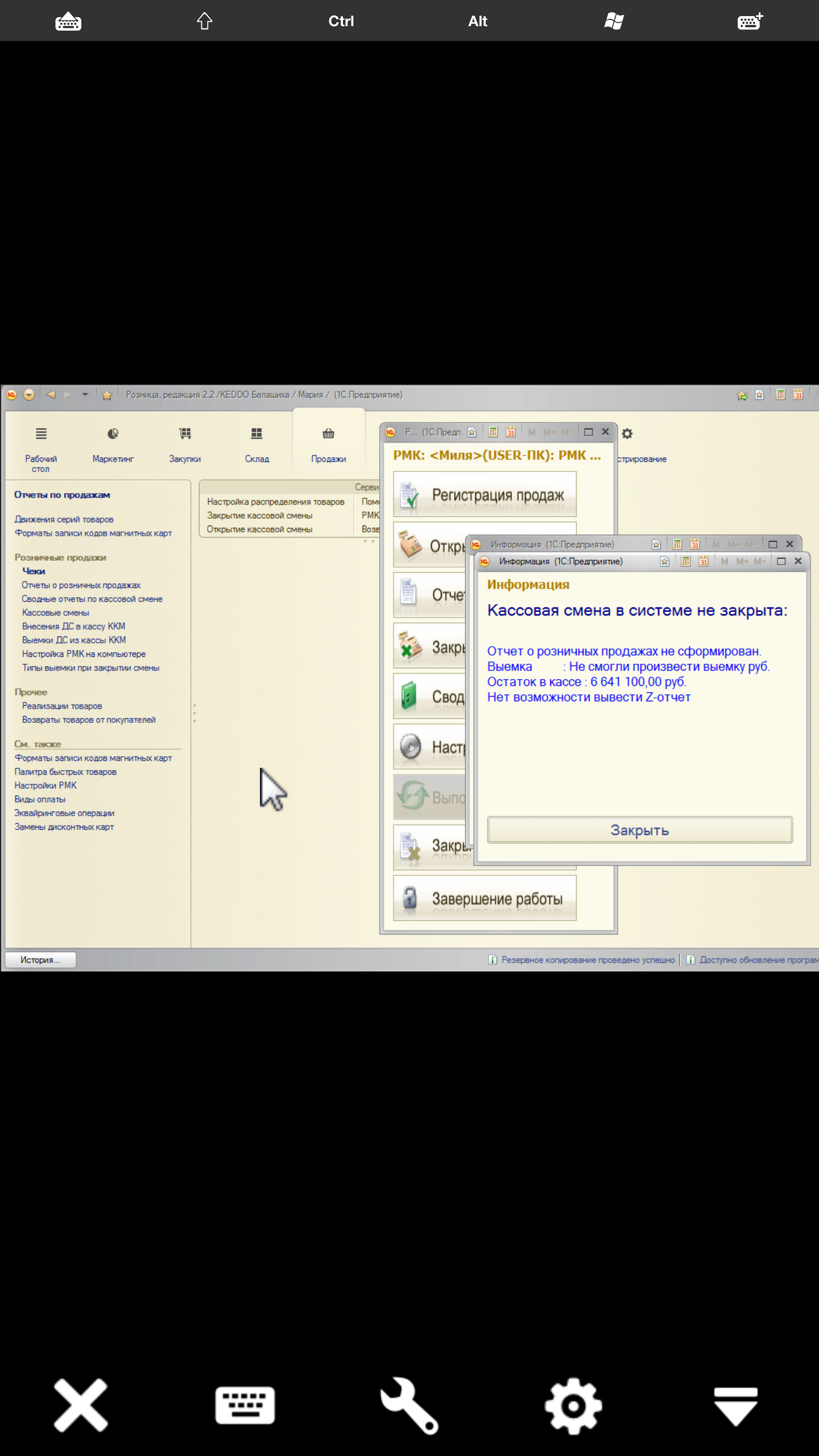
Task: Open remote keyboard from bottom bar
Action: (245, 1405)
